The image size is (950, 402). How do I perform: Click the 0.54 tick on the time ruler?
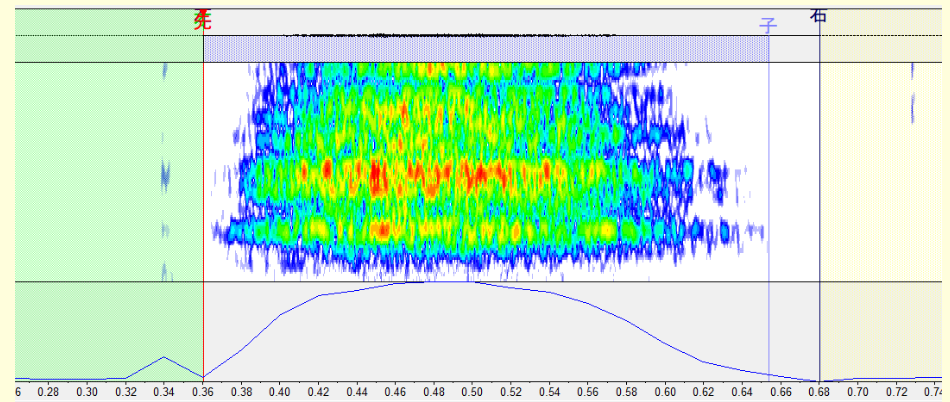550,391
